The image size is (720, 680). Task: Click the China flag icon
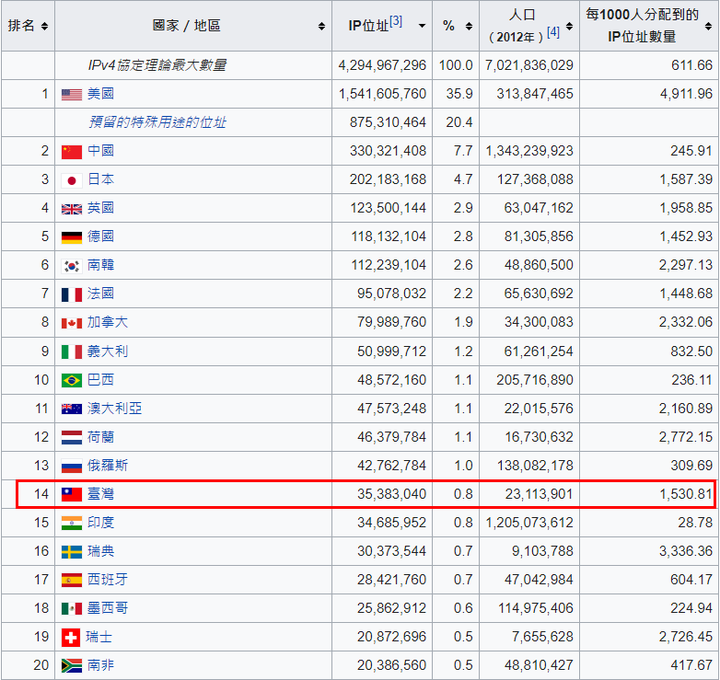72,152
